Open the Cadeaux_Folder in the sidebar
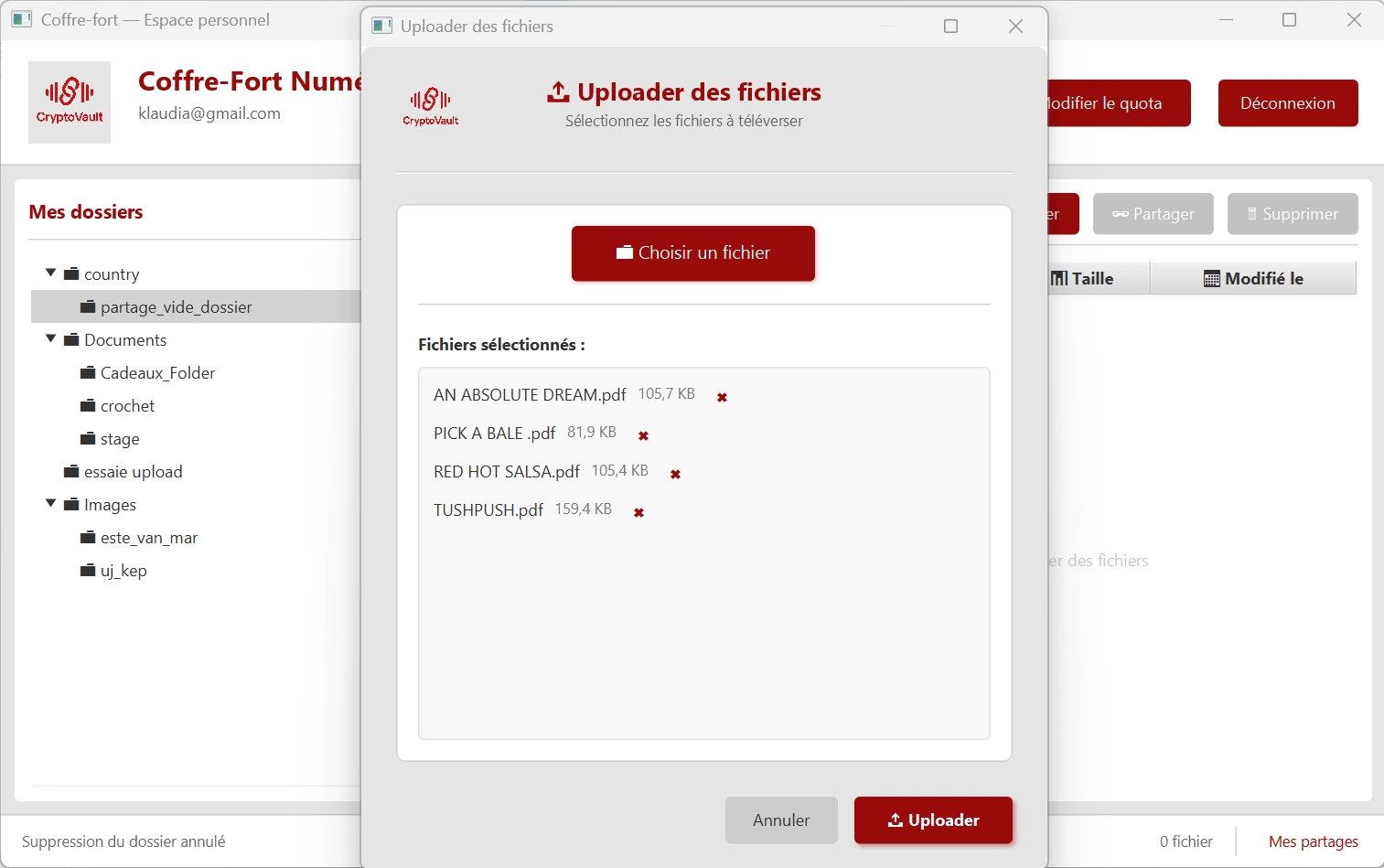1384x868 pixels. tap(157, 373)
